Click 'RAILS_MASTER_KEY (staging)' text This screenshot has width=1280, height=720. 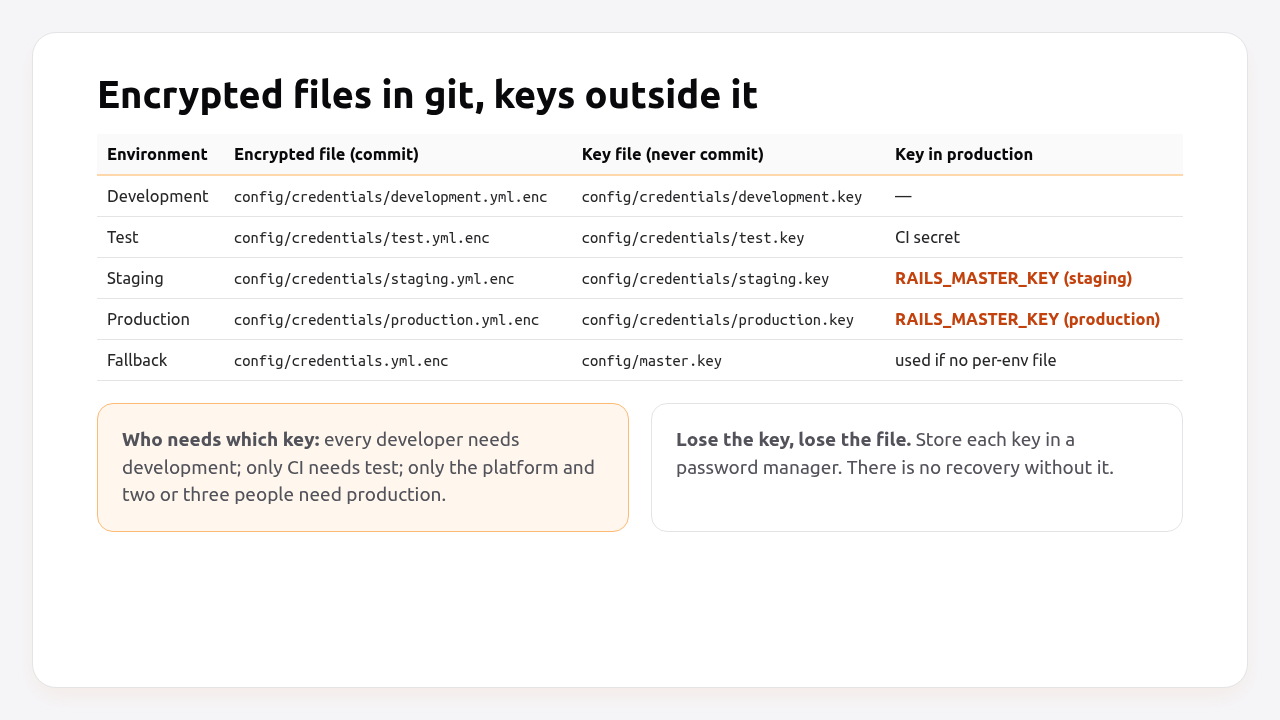pyautogui.click(x=1014, y=278)
